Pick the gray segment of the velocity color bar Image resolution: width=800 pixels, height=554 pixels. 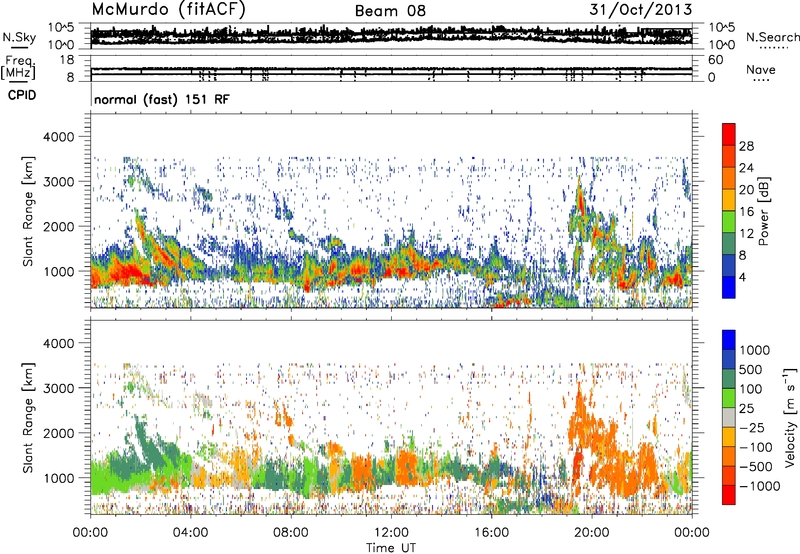tap(729, 417)
